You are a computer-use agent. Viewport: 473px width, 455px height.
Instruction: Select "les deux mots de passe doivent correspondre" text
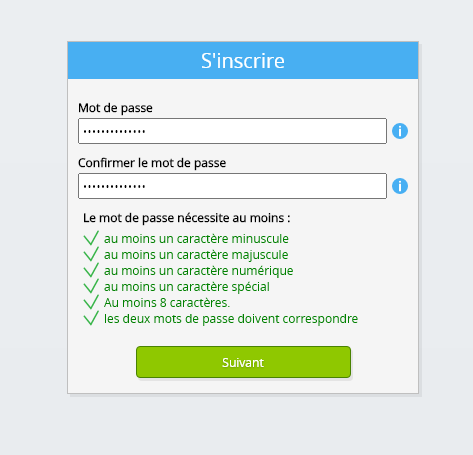(x=231, y=319)
